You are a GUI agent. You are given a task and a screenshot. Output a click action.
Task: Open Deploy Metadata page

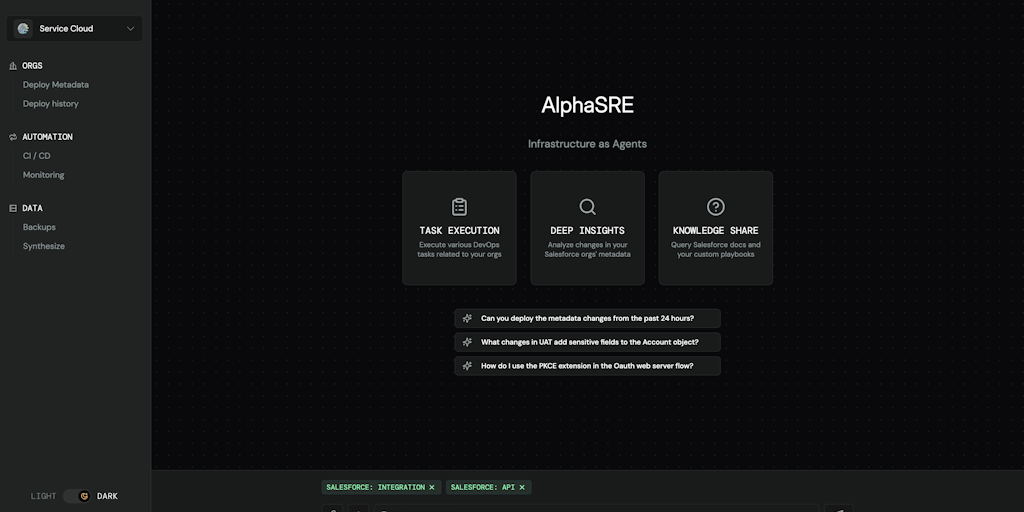pos(56,85)
